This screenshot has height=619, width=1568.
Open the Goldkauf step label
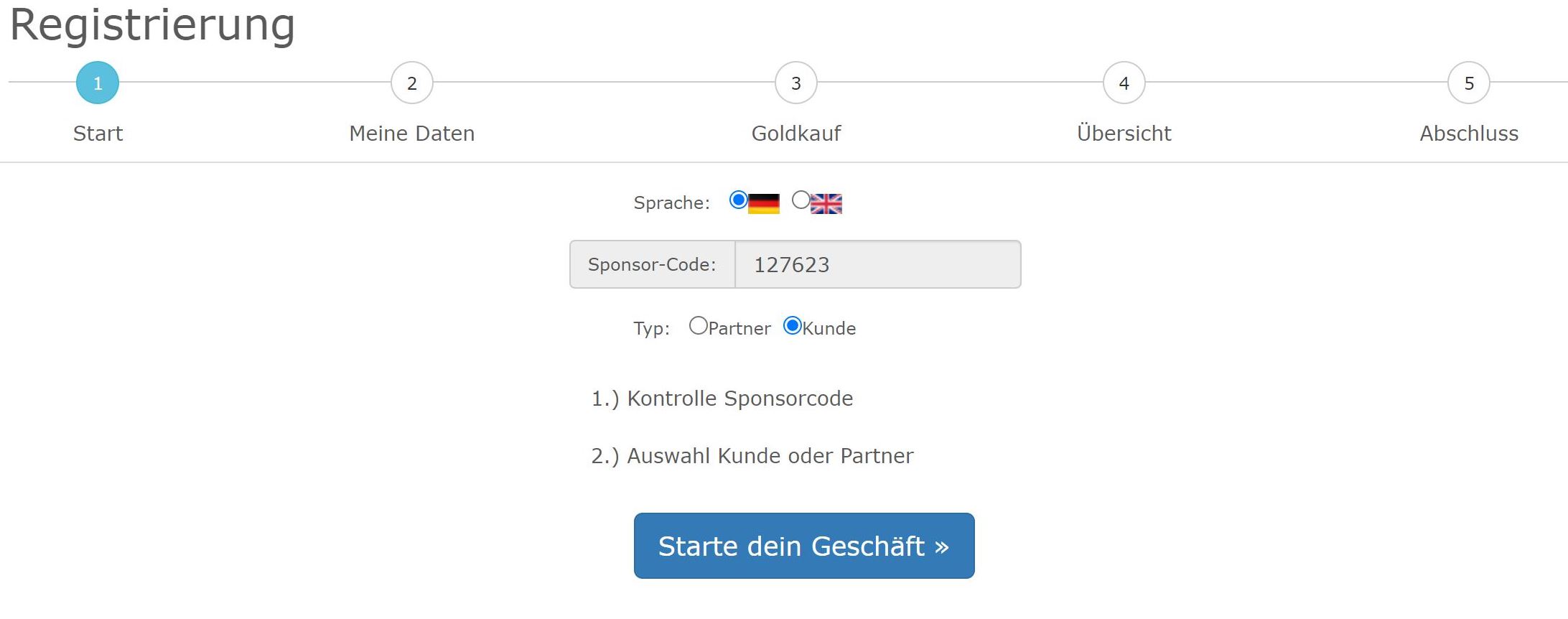(x=796, y=134)
